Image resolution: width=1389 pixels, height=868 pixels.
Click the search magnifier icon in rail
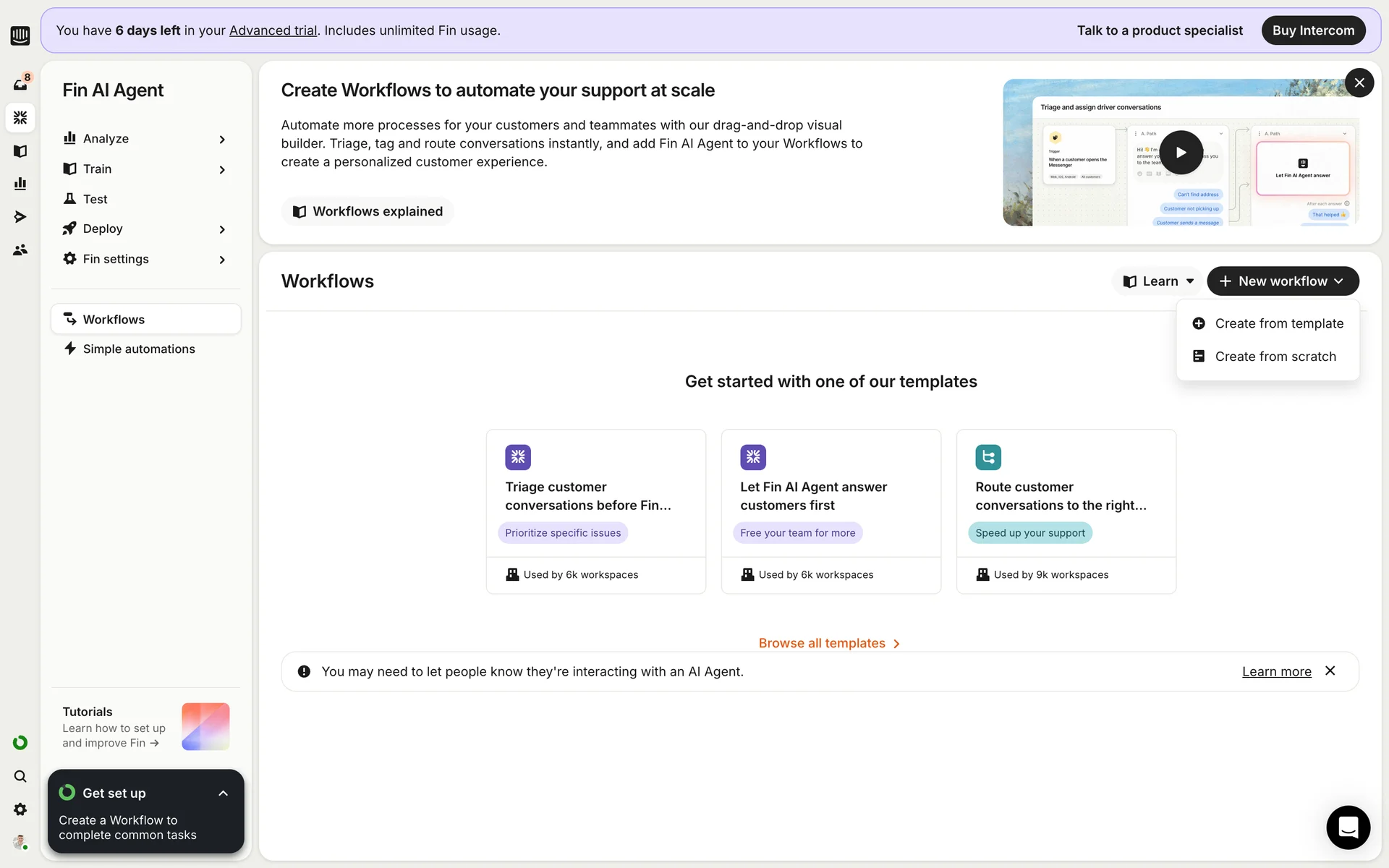[x=20, y=776]
